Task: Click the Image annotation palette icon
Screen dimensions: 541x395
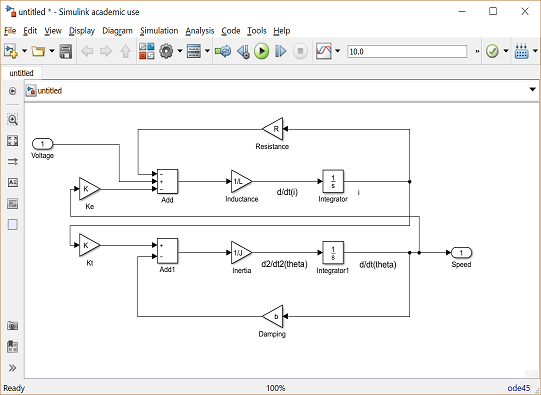Action: tap(12, 204)
